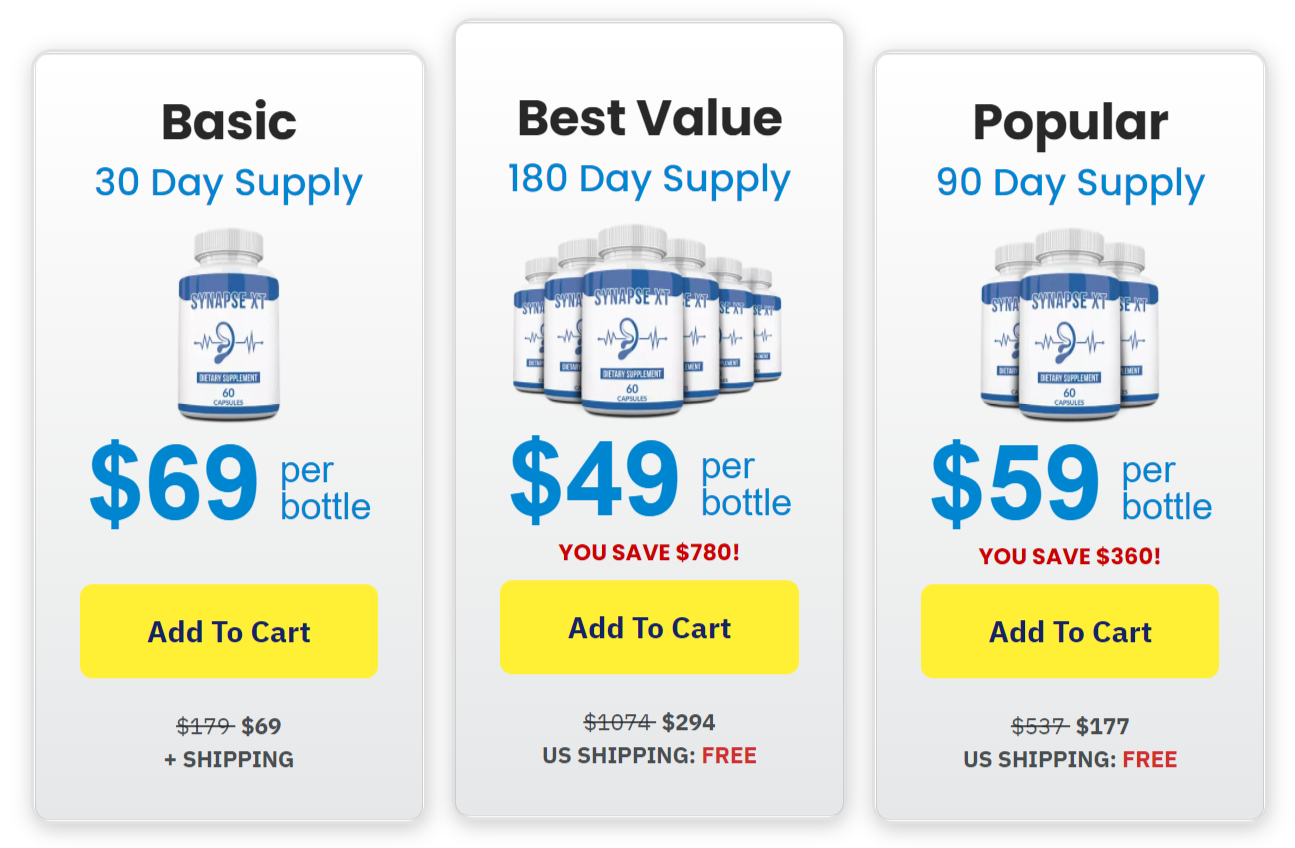The height and width of the screenshot is (848, 1295).
Task: Click the single Synapse XT bottle image
Action: point(229,325)
